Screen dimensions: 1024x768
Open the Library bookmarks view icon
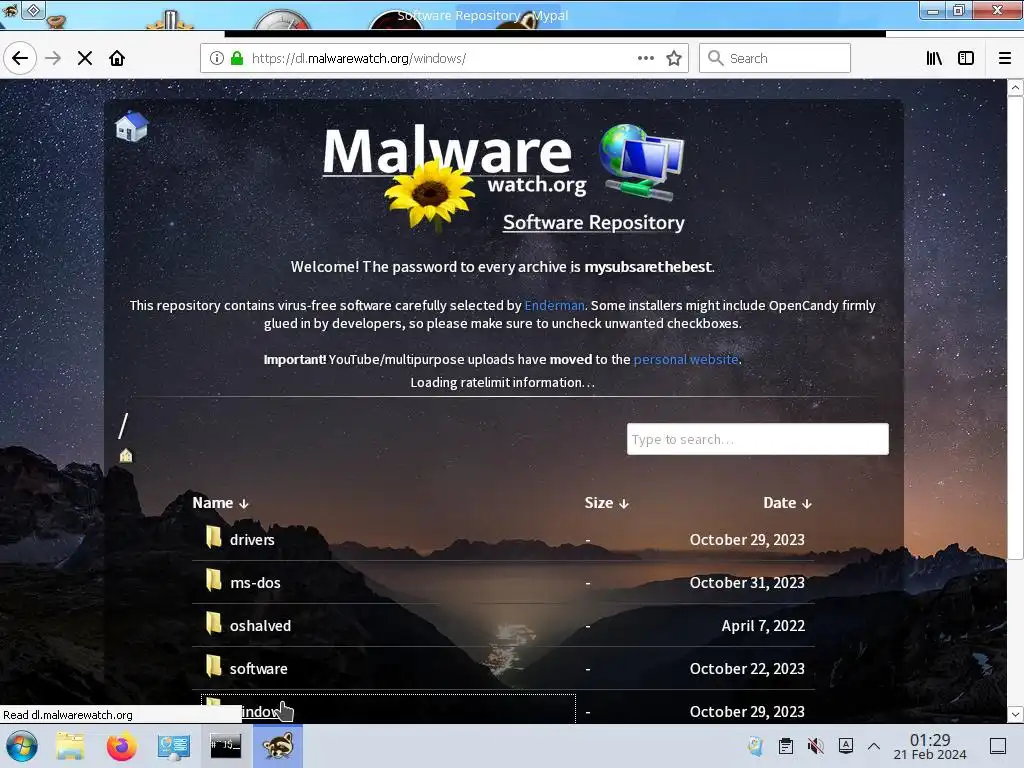(x=934, y=58)
